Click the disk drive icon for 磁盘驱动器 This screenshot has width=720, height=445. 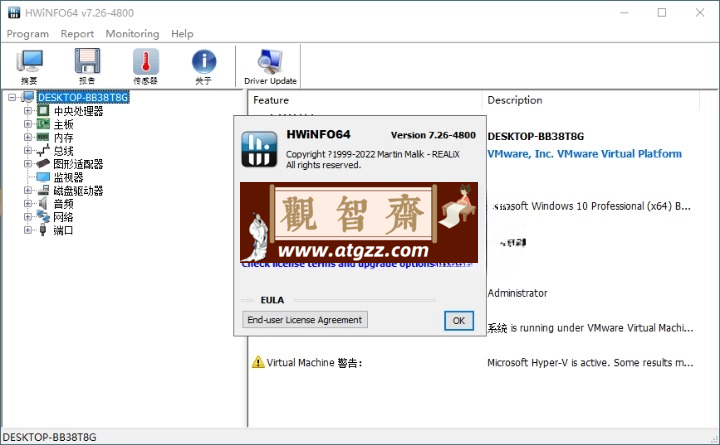click(x=43, y=190)
